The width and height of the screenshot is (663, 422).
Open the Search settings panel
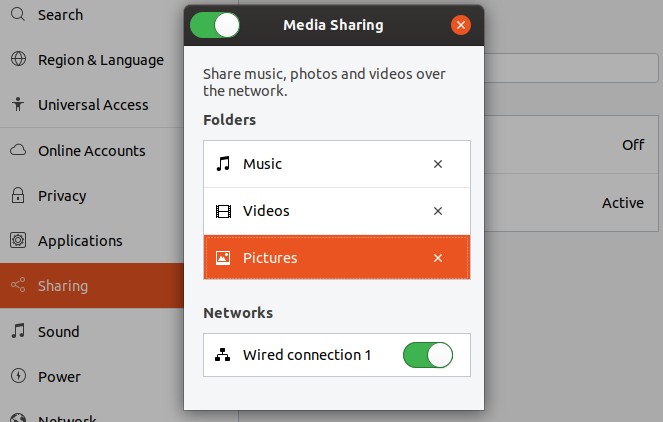point(60,15)
